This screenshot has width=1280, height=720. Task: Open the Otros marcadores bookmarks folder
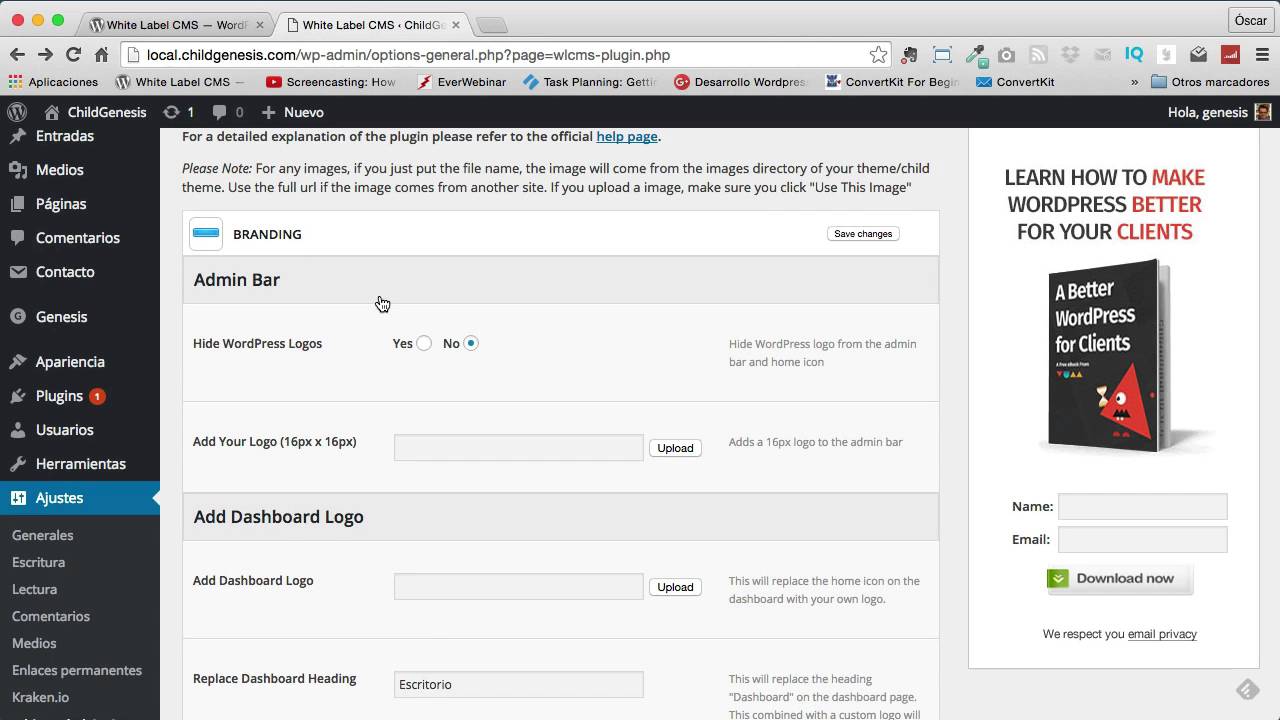1210,82
